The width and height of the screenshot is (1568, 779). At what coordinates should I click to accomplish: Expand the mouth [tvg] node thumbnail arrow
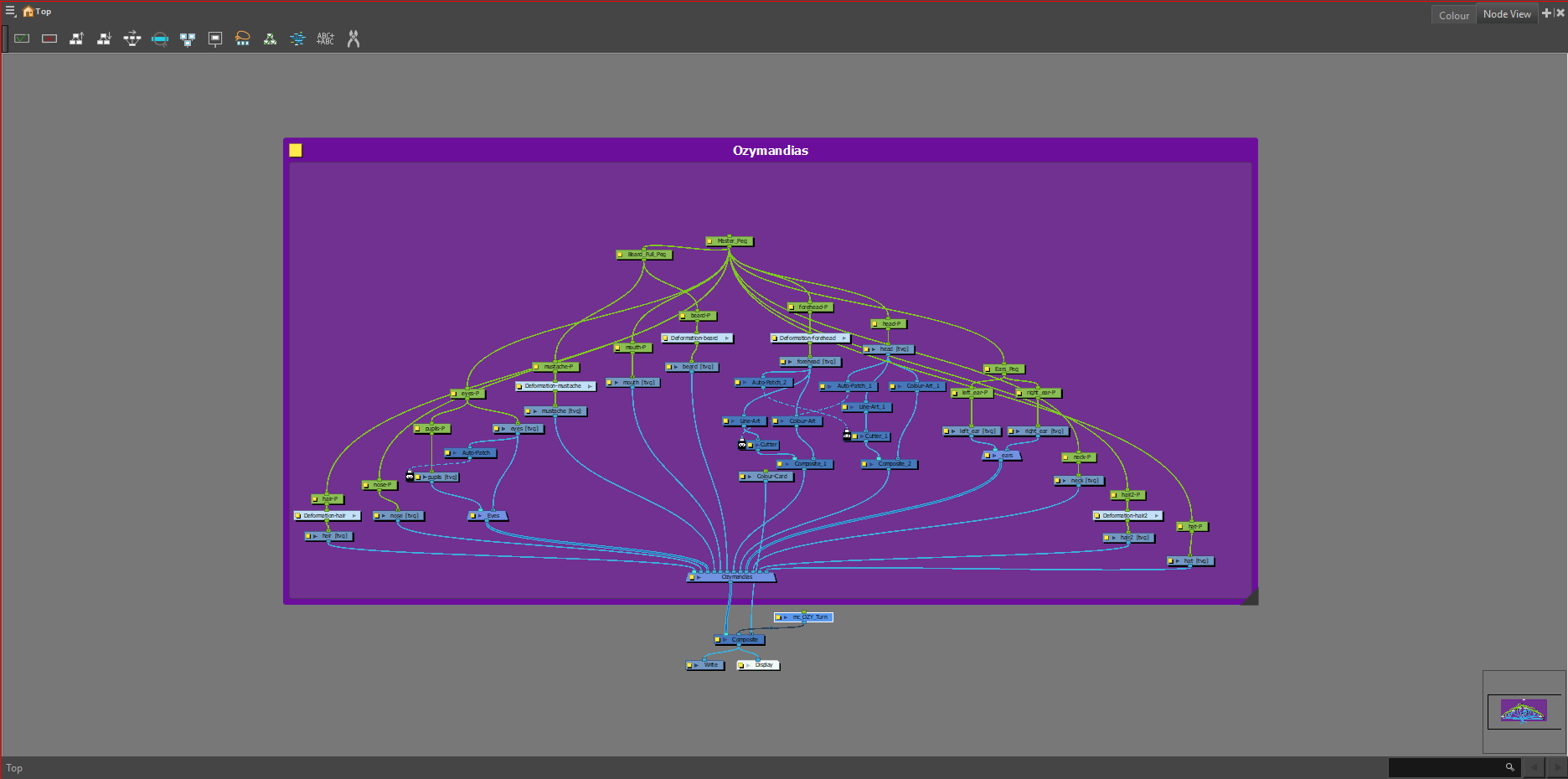click(616, 383)
